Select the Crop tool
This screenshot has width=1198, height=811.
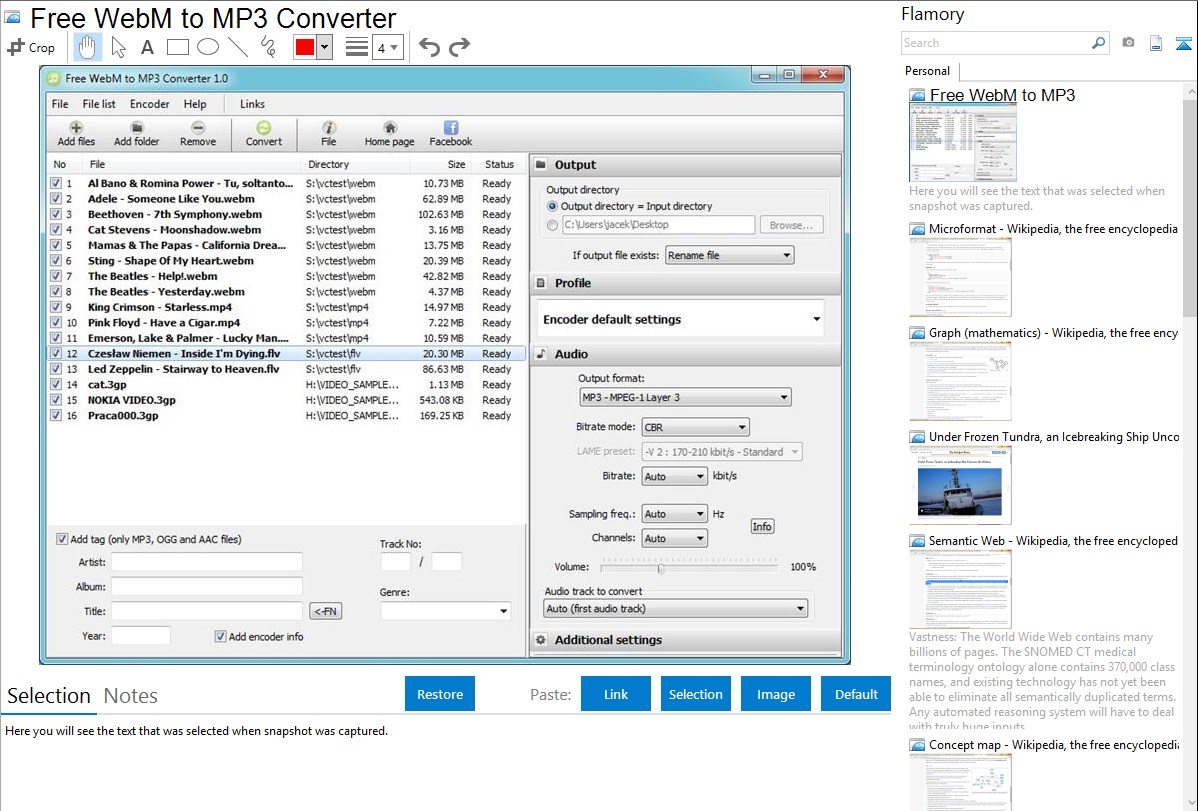pos(31,47)
